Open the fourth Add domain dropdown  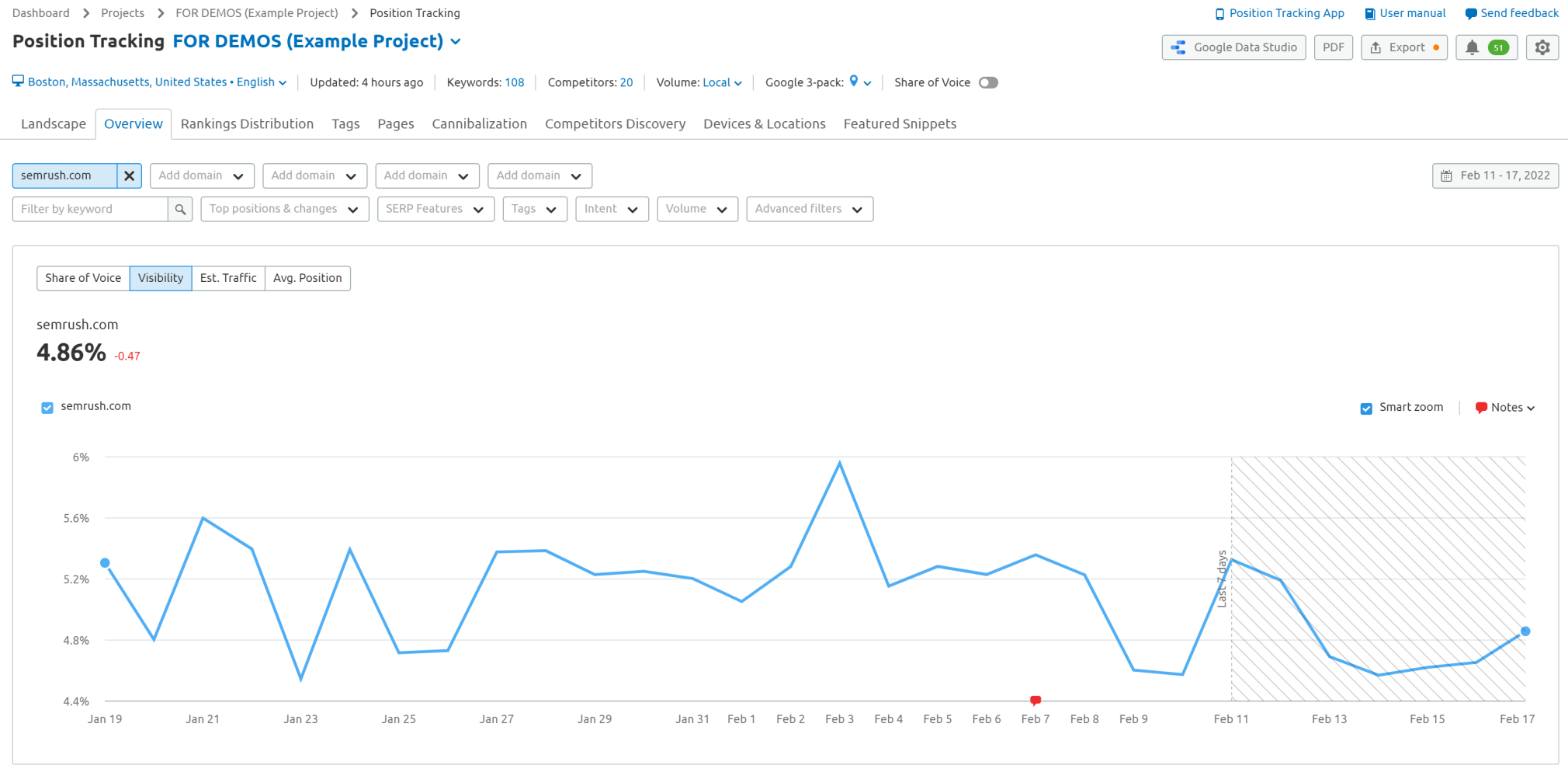click(539, 176)
